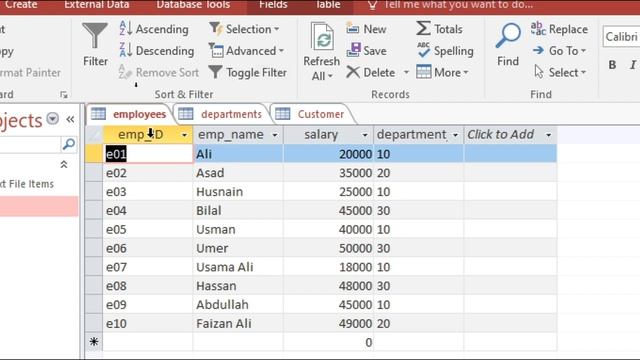Select the new record row asterisk selector
640x360 pixels.
(94, 342)
